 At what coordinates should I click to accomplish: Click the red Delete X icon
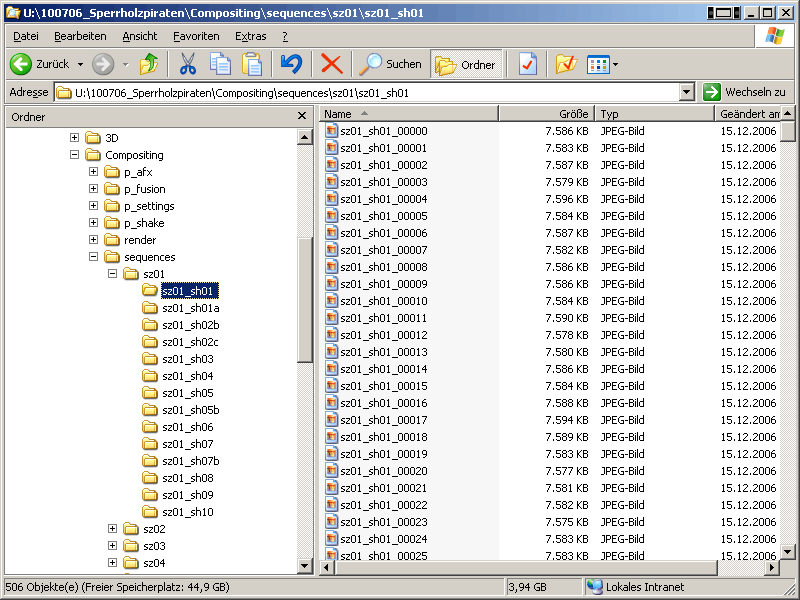(331, 64)
